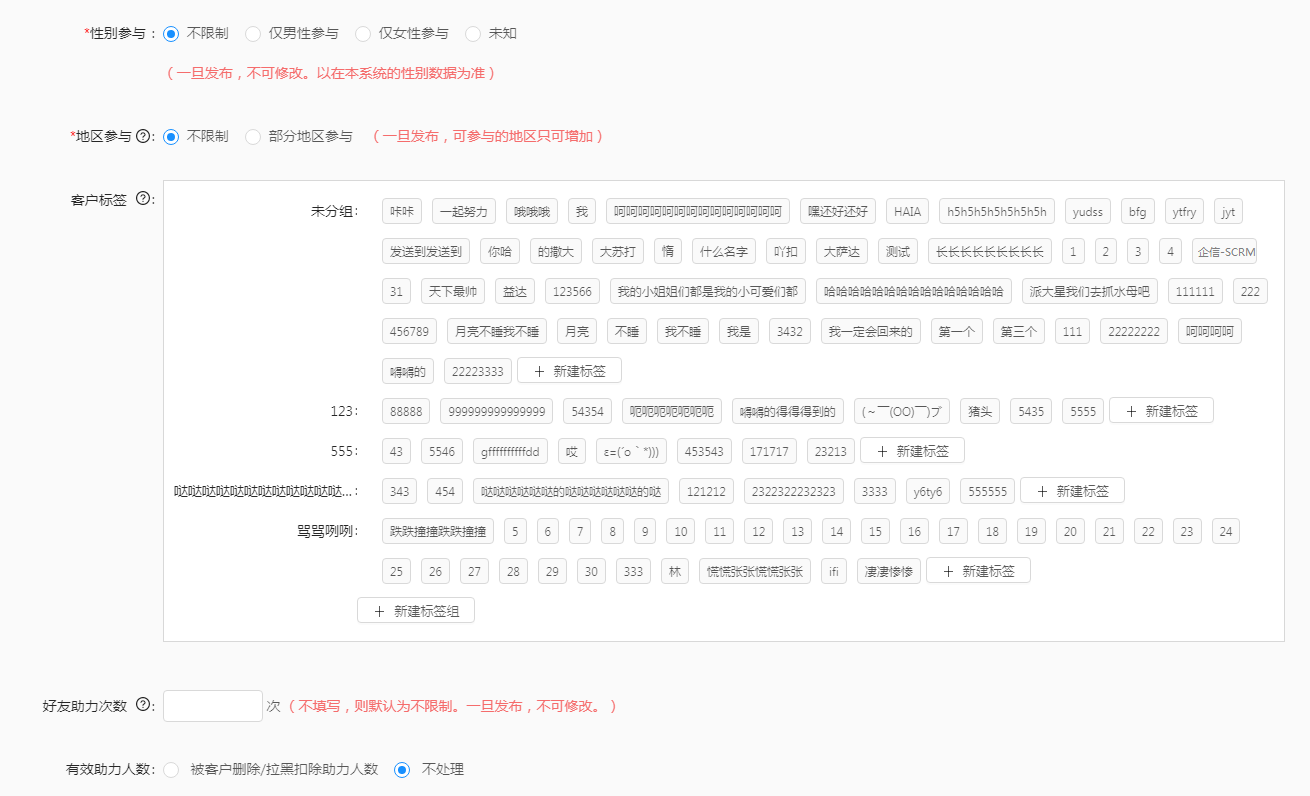Add a new tag in the 未分组 group
The image size is (1310, 796).
coord(569,371)
